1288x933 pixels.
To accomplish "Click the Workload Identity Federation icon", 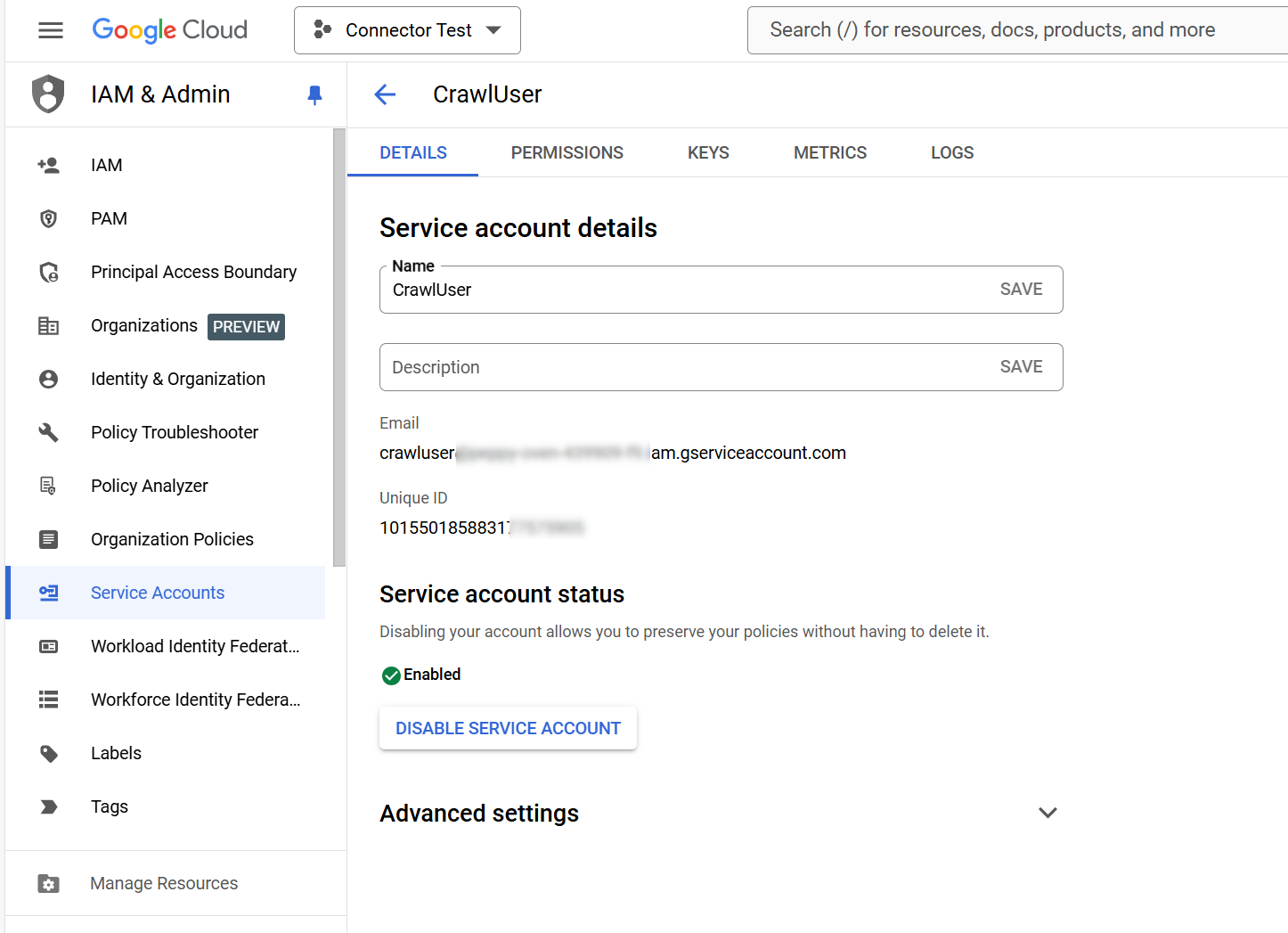I will tap(48, 646).
